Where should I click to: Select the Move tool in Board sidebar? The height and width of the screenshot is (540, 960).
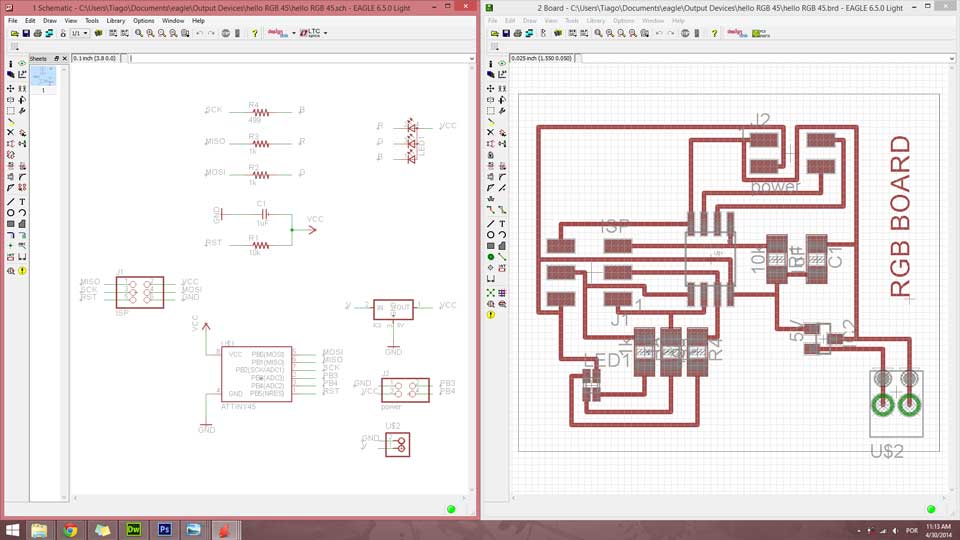click(x=490, y=88)
